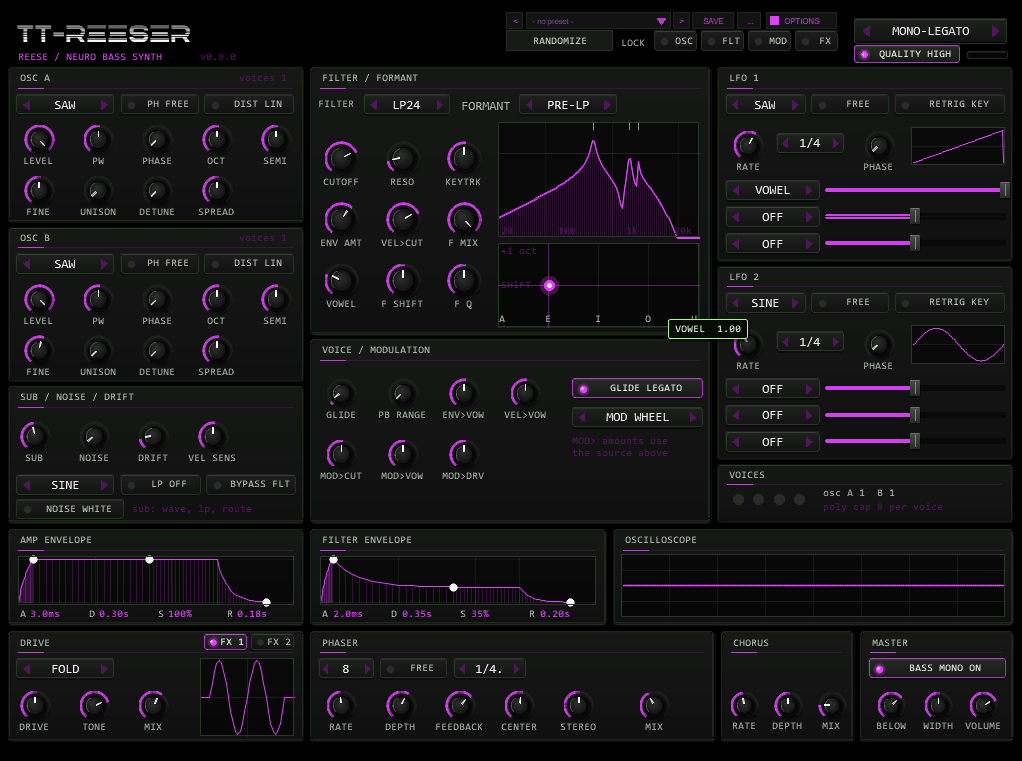This screenshot has width=1022, height=761.
Task: Click the LP OFF button
Action: 160,484
